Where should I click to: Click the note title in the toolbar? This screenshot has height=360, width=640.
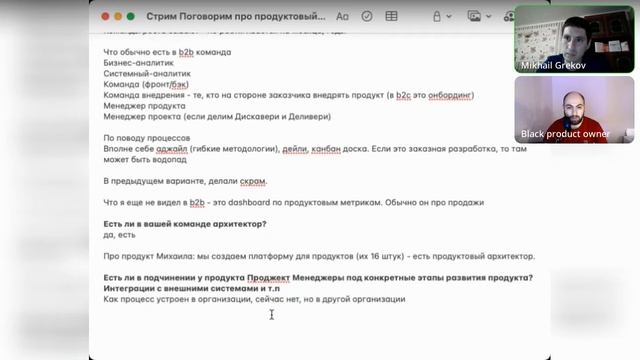[236, 16]
